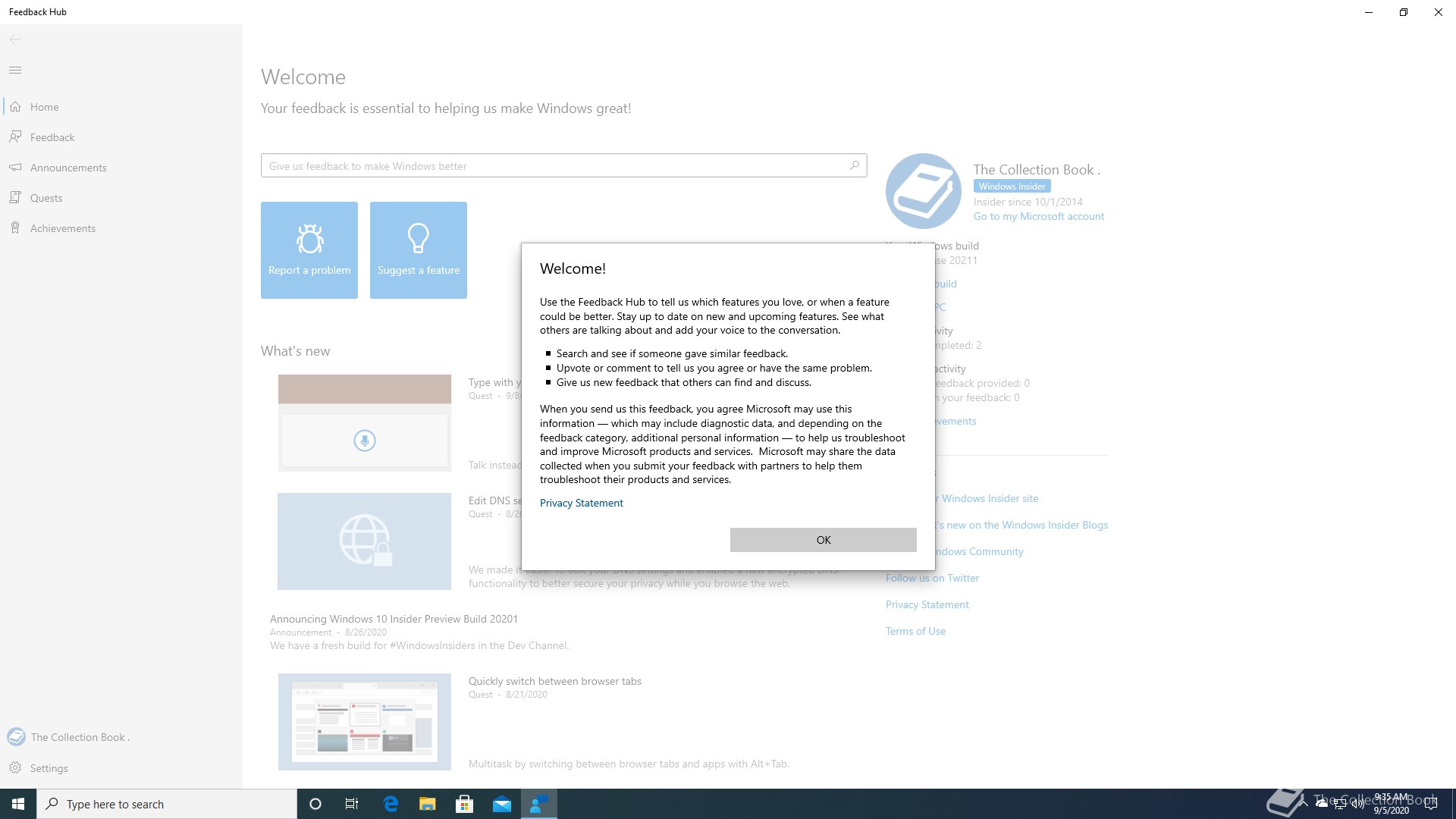1456x819 pixels.
Task: Open the Windows Community link
Action: [x=978, y=551]
